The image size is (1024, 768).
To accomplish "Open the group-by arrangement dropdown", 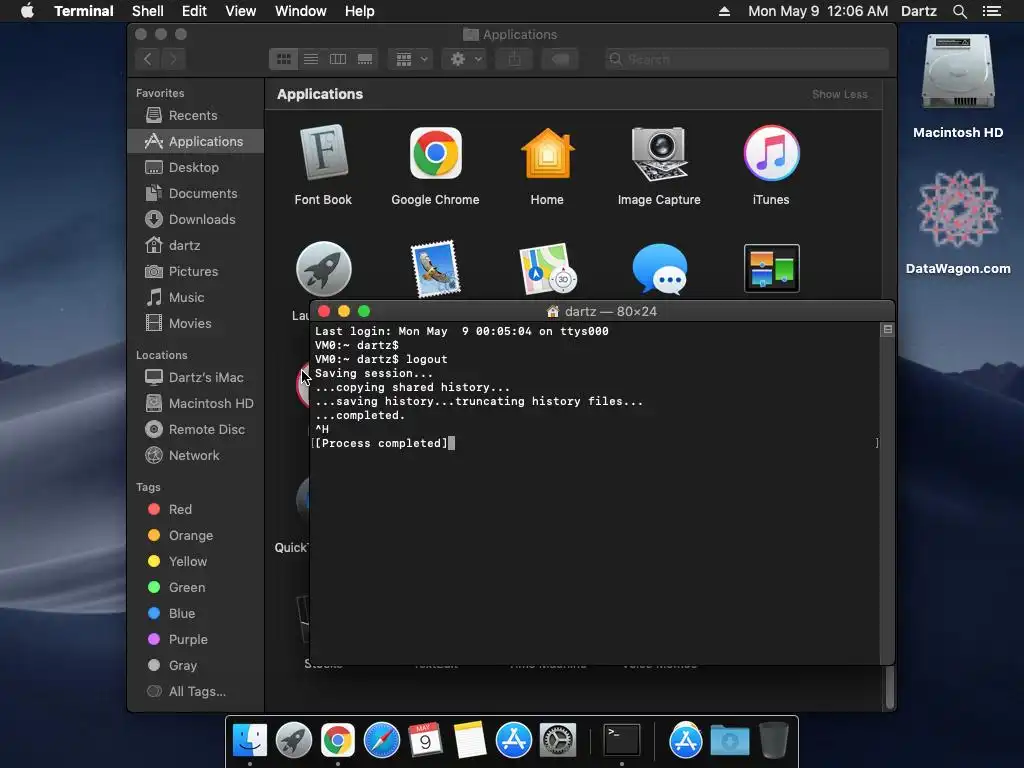I will pyautogui.click(x=411, y=59).
